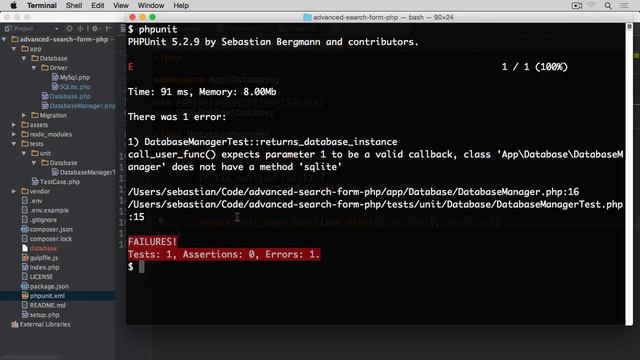Click the DatabaseManager.php:16 path line
Viewport: 640px width, 360px height.
353,192
